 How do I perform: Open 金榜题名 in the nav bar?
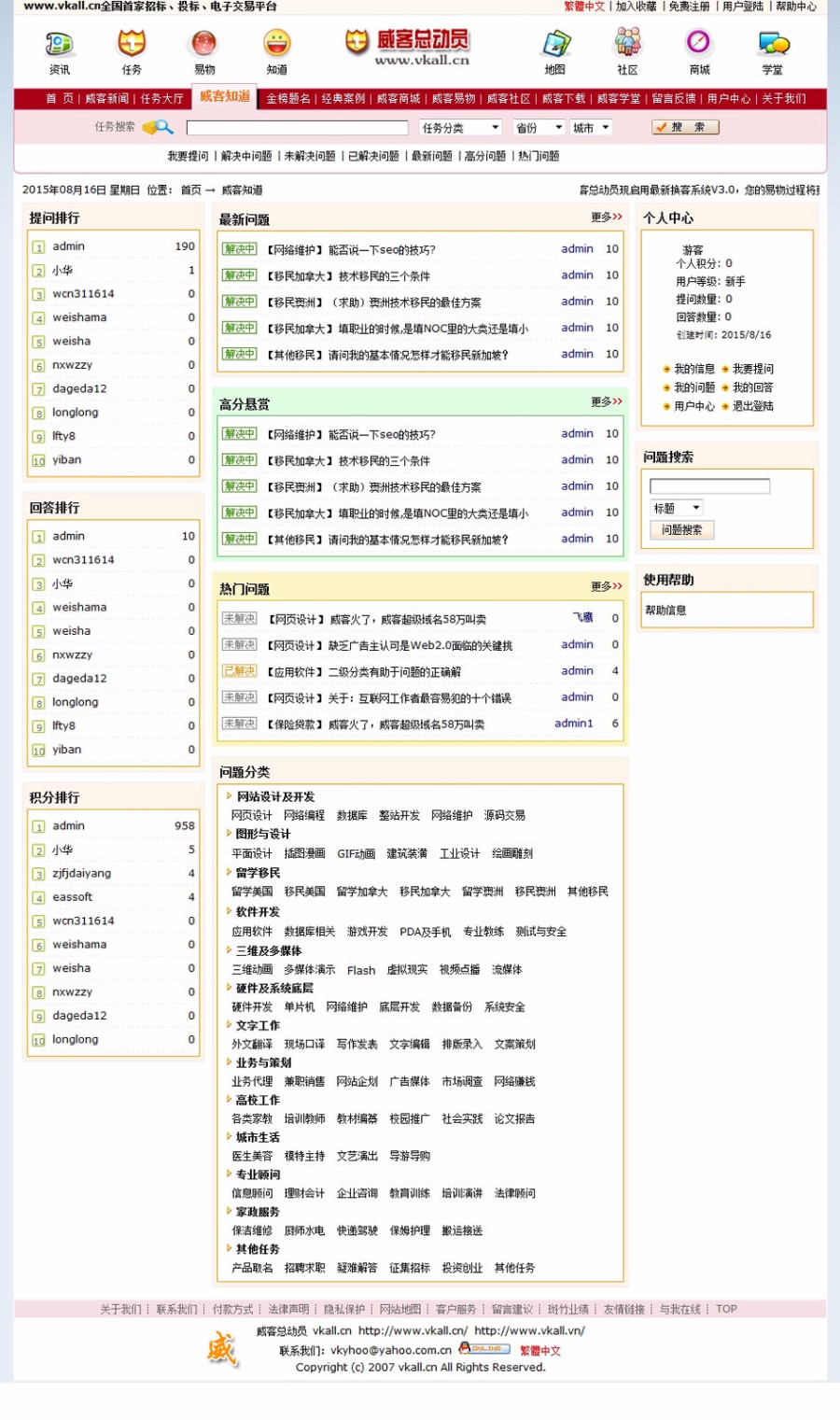coord(288,99)
